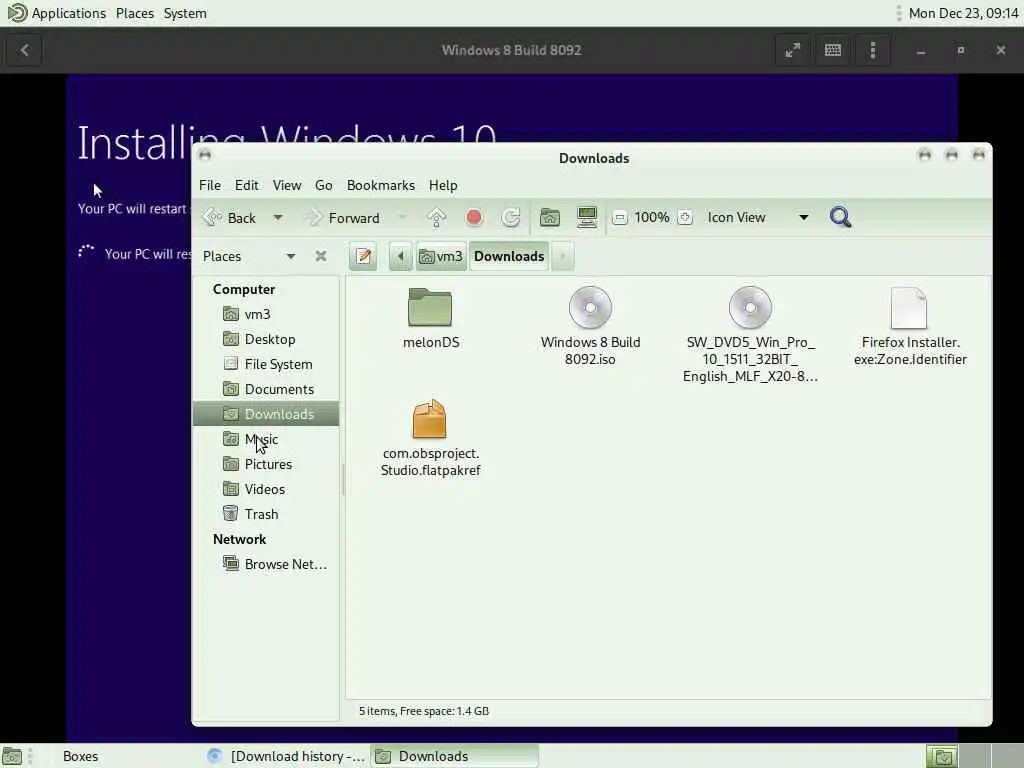Click the red Stop loading icon
Viewport: 1024px width, 768px height.
pos(474,217)
